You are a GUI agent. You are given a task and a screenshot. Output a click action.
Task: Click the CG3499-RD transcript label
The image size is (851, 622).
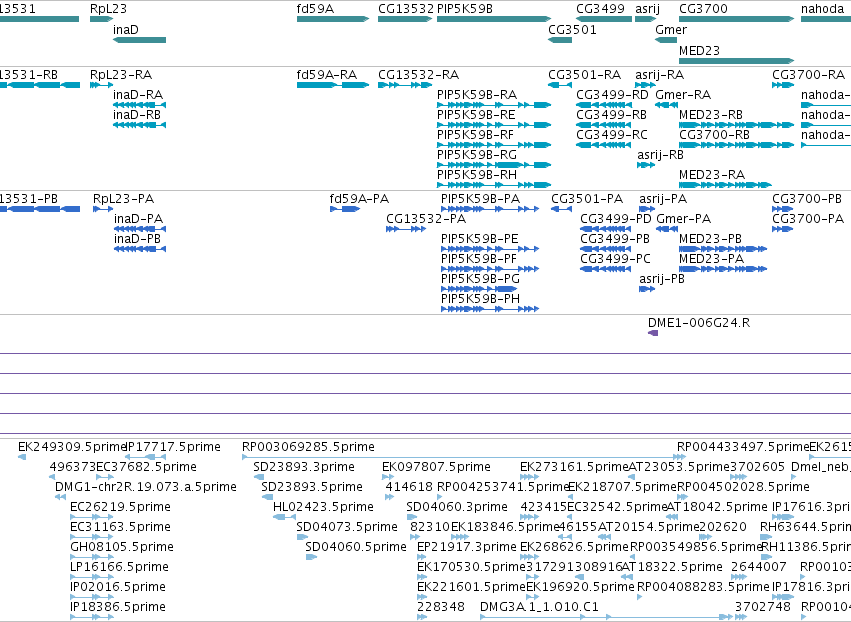(612, 95)
